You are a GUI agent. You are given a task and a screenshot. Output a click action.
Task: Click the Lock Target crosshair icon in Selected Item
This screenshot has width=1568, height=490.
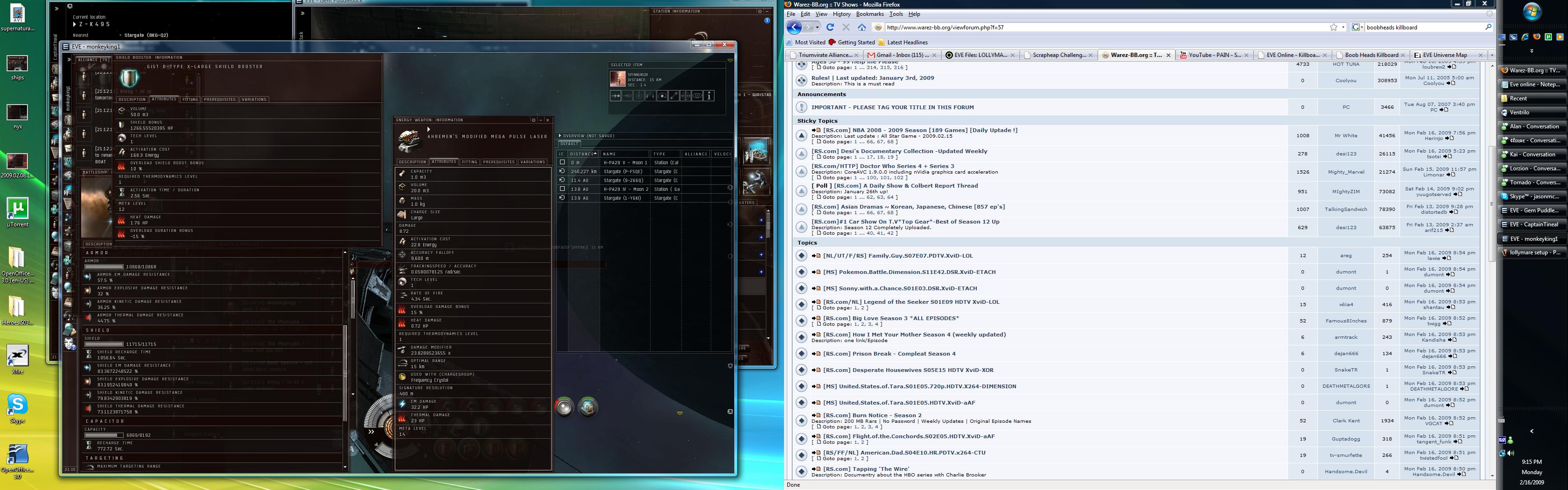[x=686, y=96]
